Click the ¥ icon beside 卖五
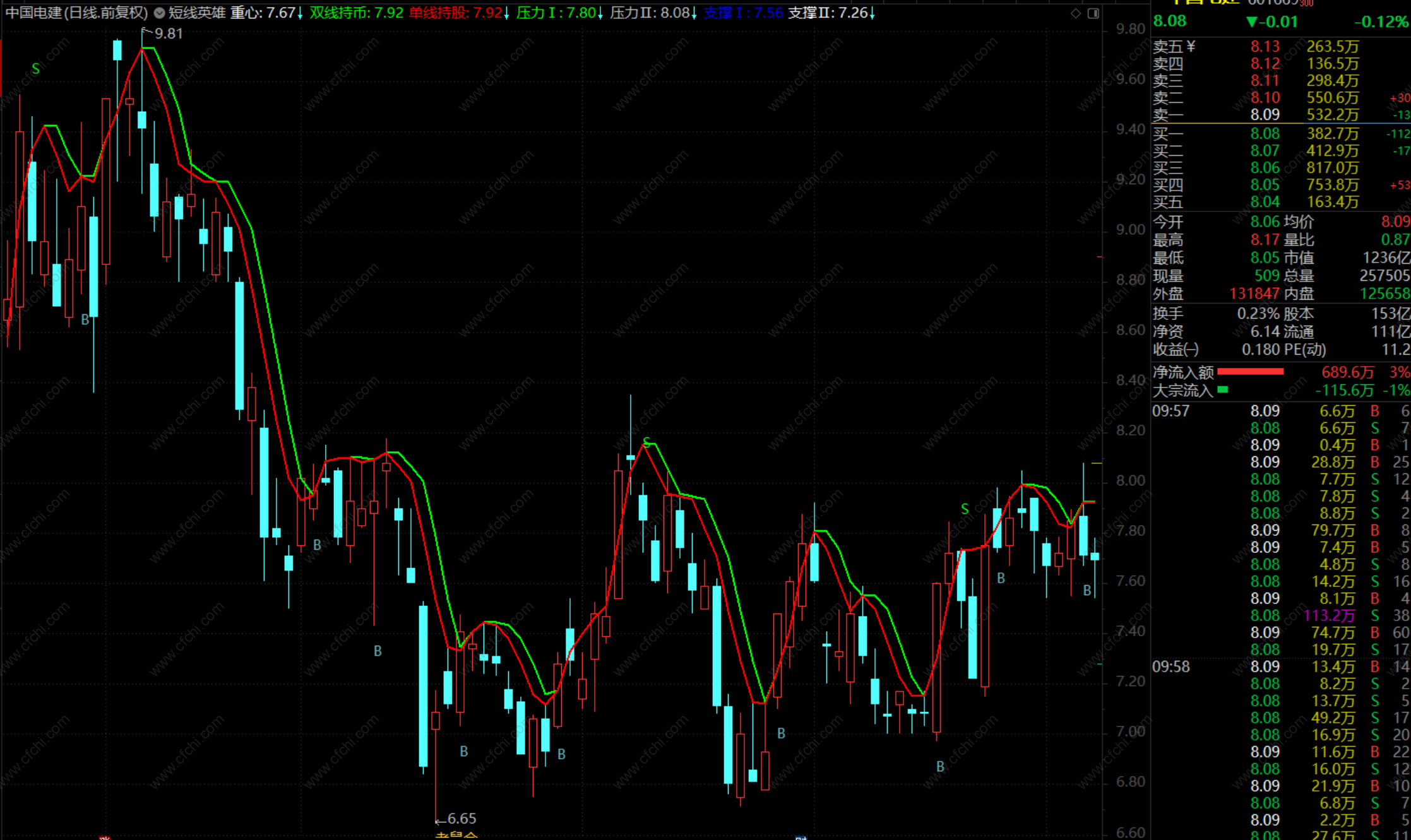 coord(1191,46)
